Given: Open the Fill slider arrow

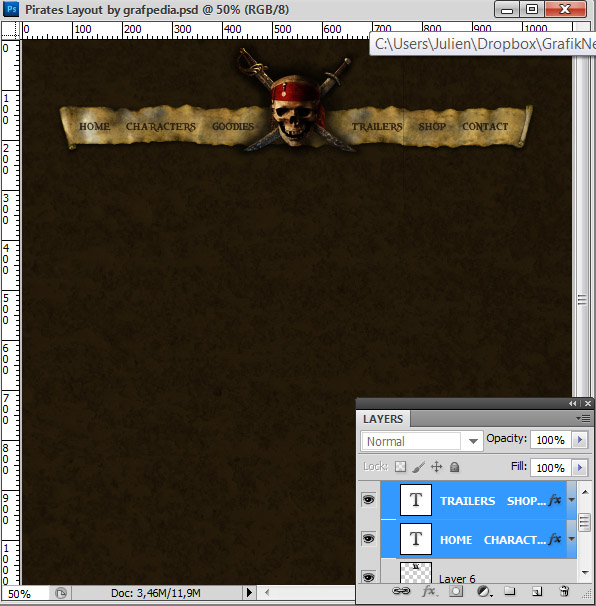Looking at the screenshot, I should pyautogui.click(x=580, y=468).
